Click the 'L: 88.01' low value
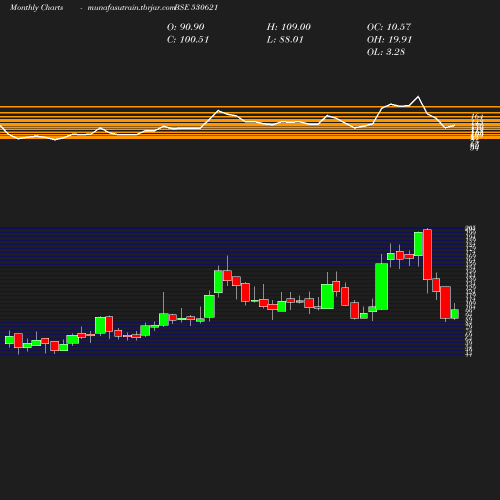 click(x=285, y=40)
